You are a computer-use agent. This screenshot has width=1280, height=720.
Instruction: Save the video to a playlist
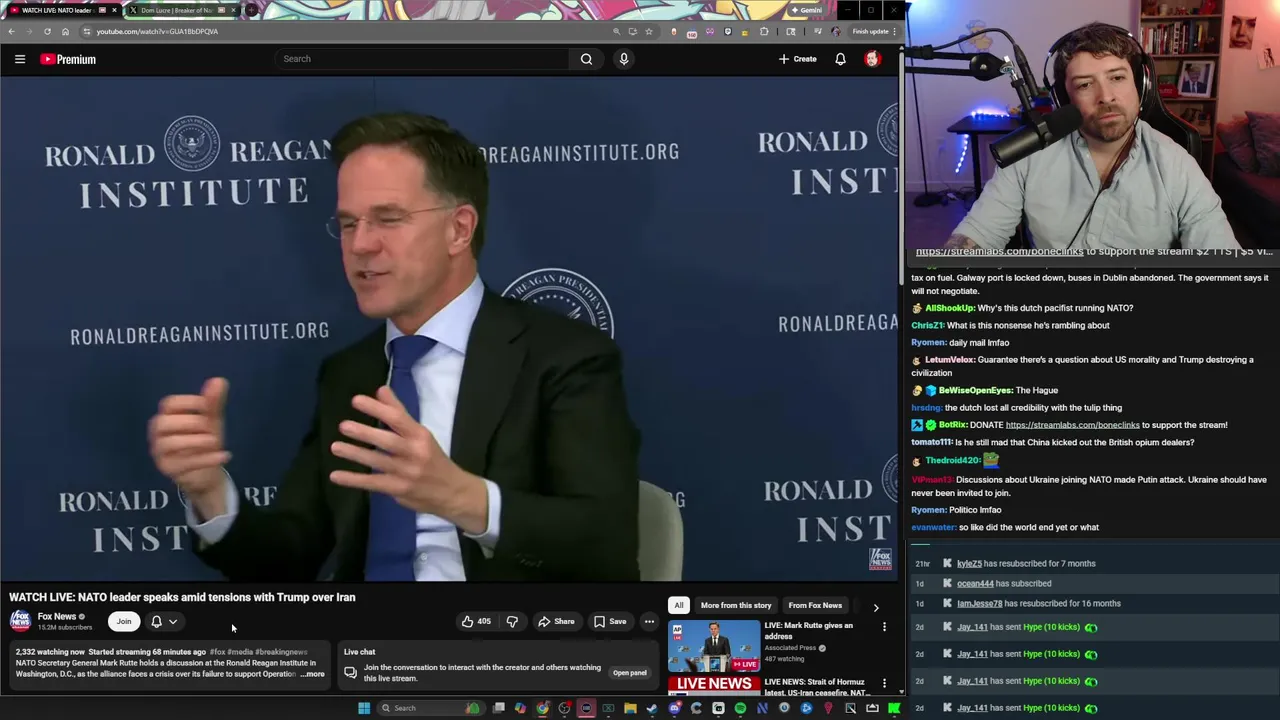pyautogui.click(x=610, y=622)
